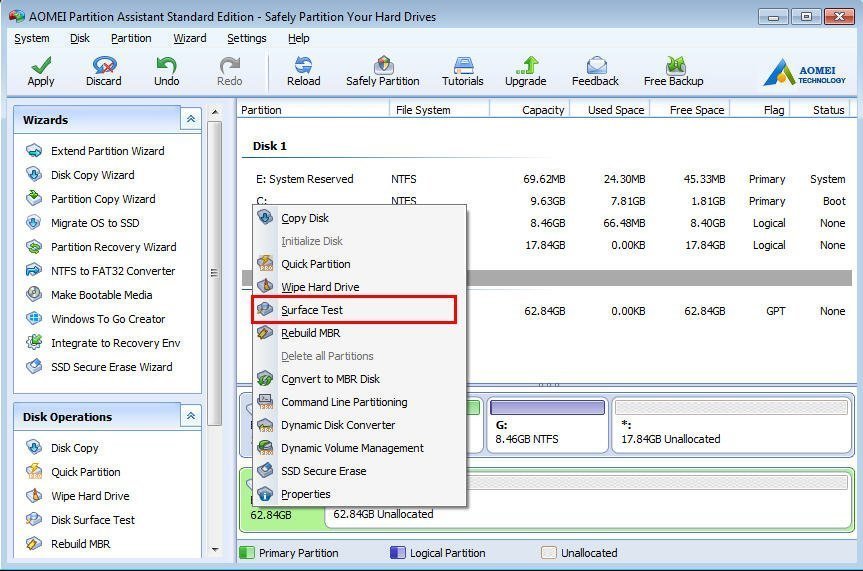Open the Tutorials toolbar icon
The image size is (863, 571).
463,66
